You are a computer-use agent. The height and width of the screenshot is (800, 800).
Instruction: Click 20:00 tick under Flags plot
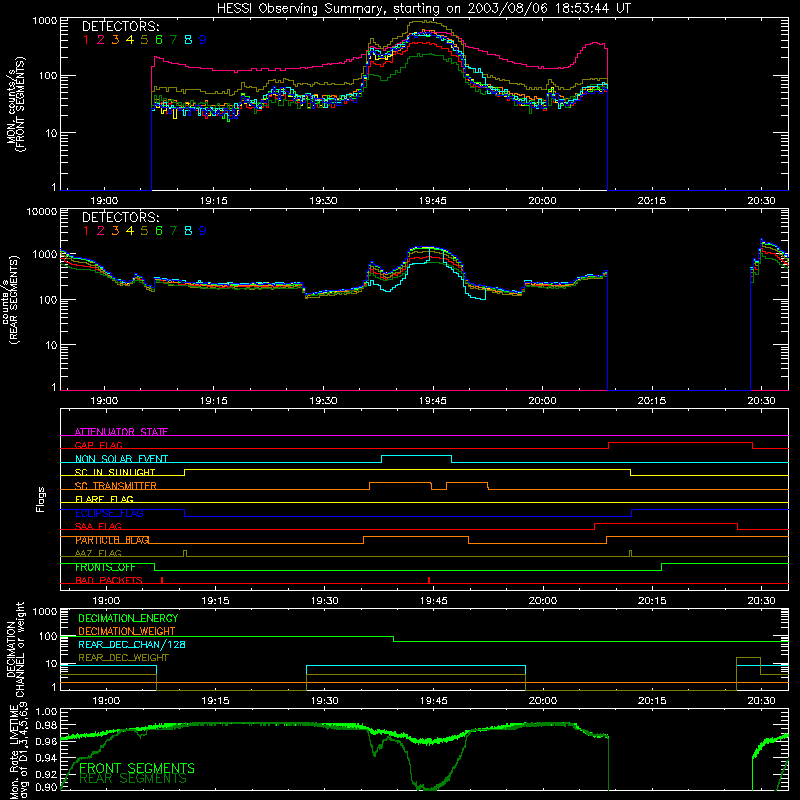point(543,601)
